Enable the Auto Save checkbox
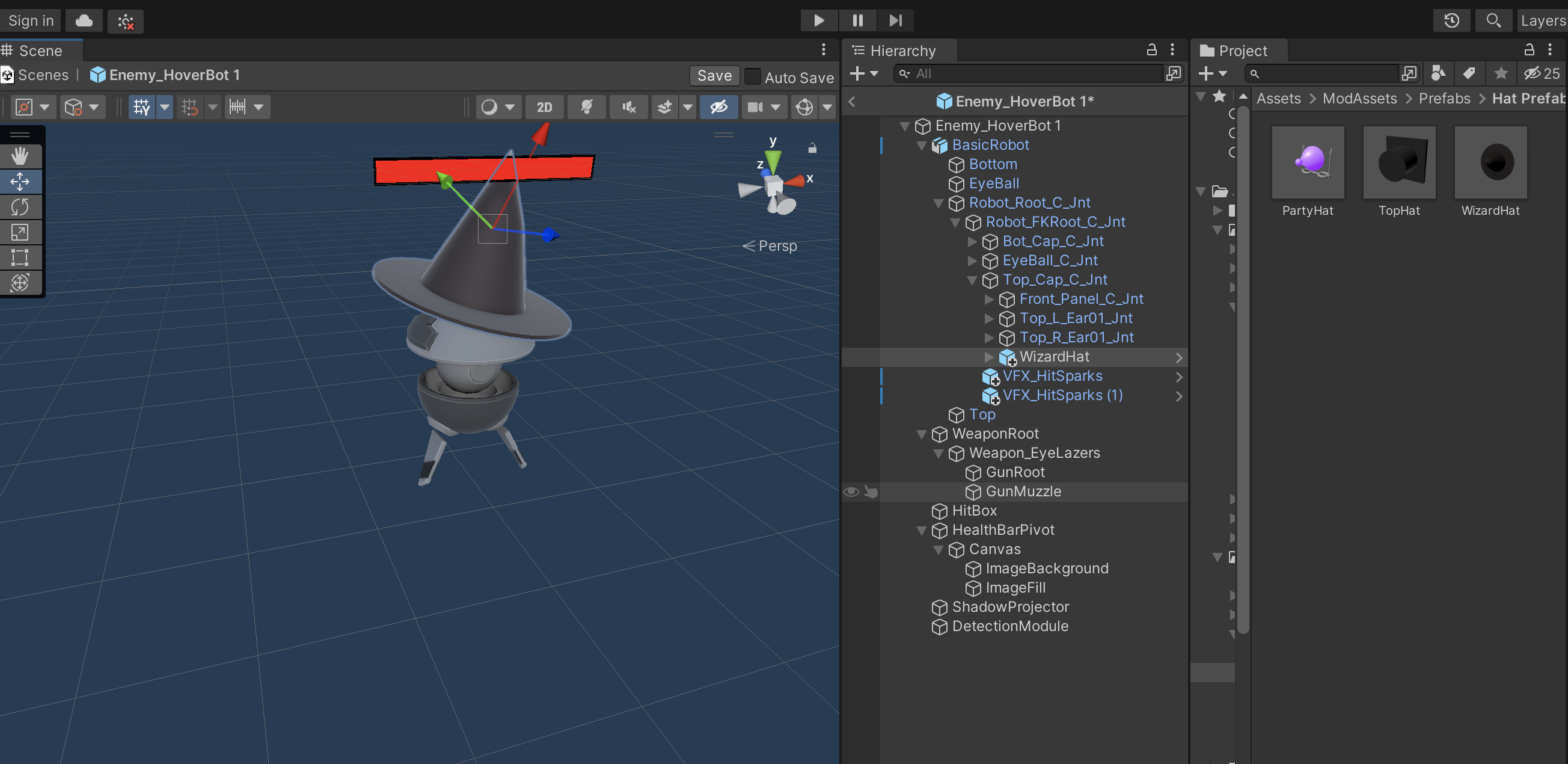1568x764 pixels. pos(753,76)
